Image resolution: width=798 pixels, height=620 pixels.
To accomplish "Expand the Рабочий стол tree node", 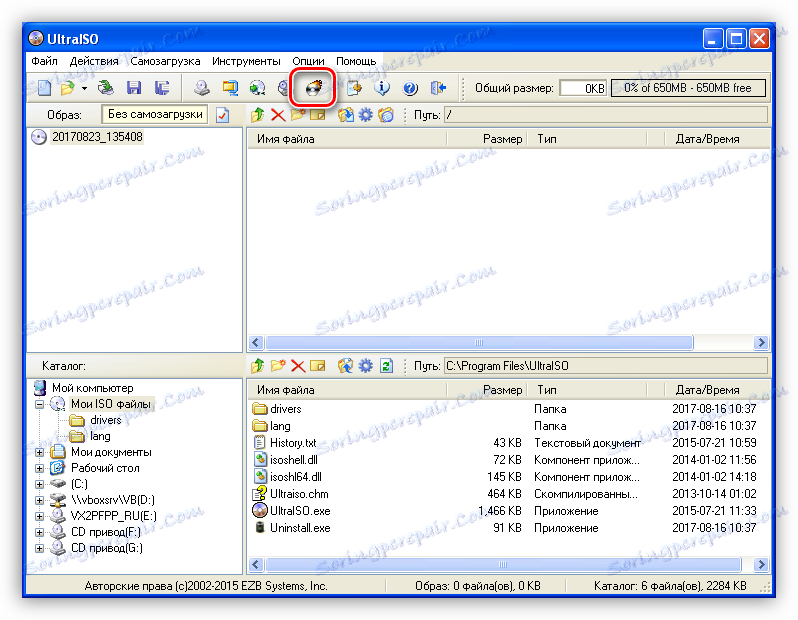I will pos(39,468).
